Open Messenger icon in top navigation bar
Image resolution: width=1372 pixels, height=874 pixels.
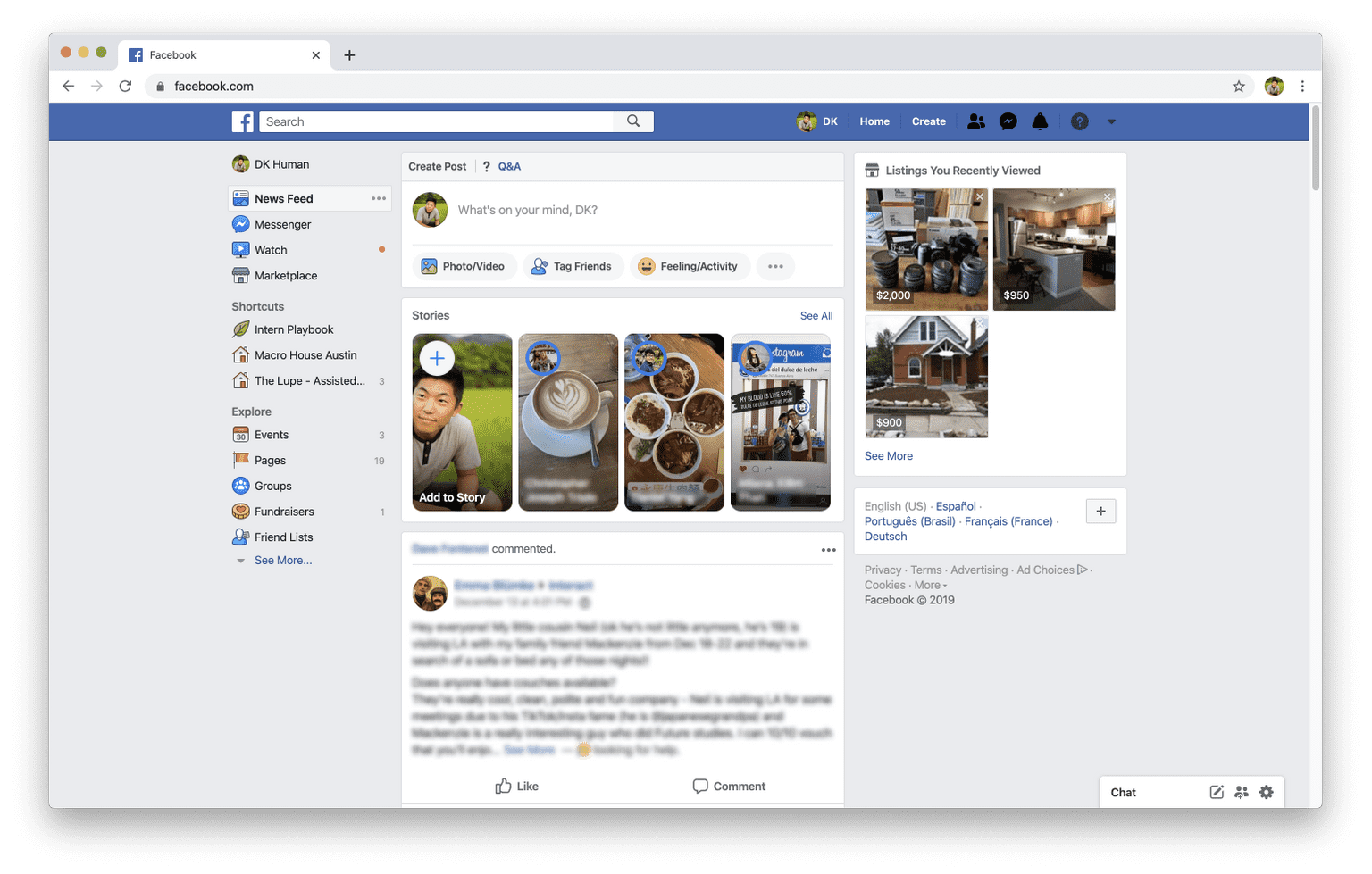tap(1008, 121)
